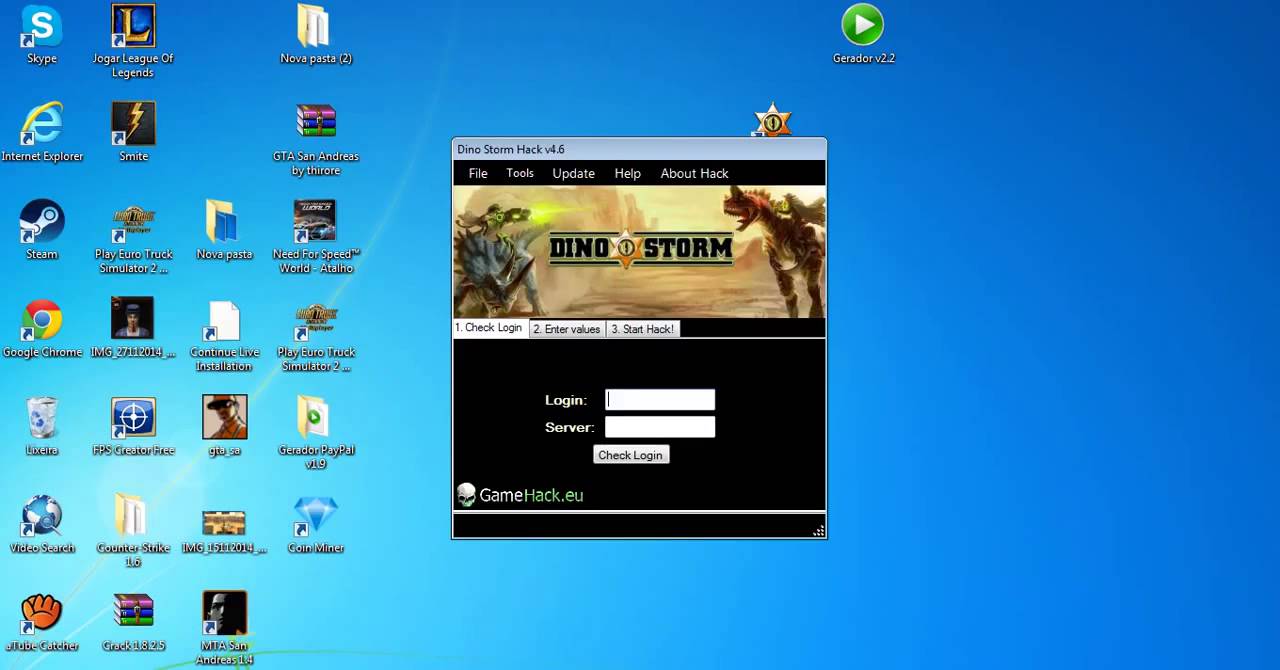Click the GameHack.eu logo link
1280x670 pixels.
[520, 495]
